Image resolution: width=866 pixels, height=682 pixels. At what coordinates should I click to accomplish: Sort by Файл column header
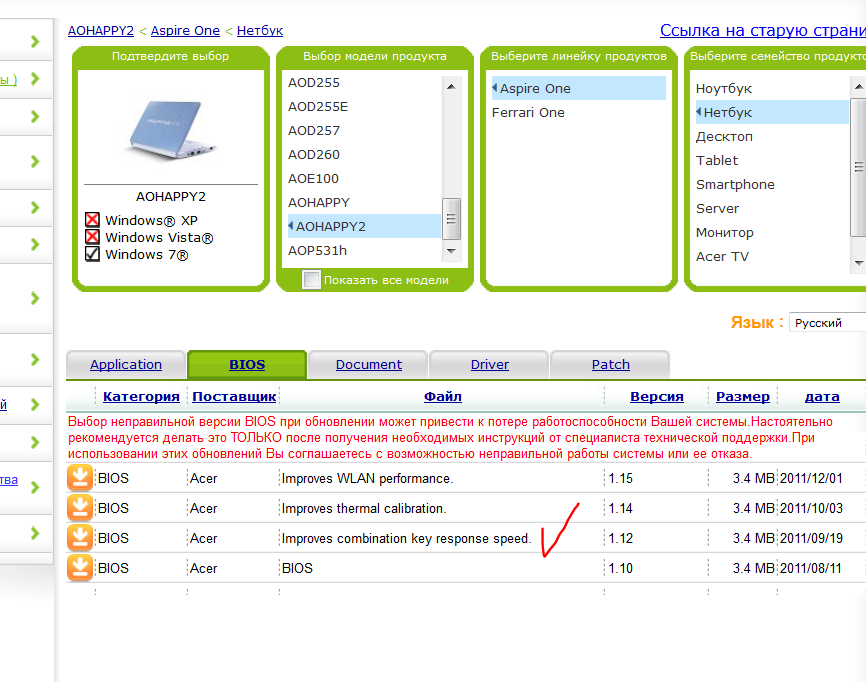[442, 396]
